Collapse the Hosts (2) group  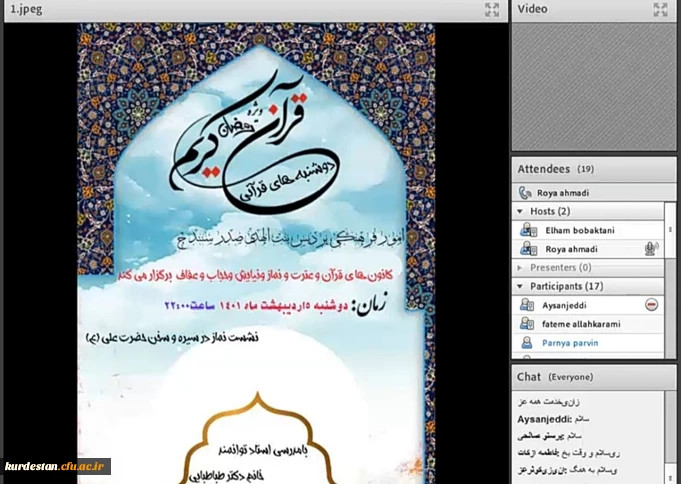coord(520,212)
